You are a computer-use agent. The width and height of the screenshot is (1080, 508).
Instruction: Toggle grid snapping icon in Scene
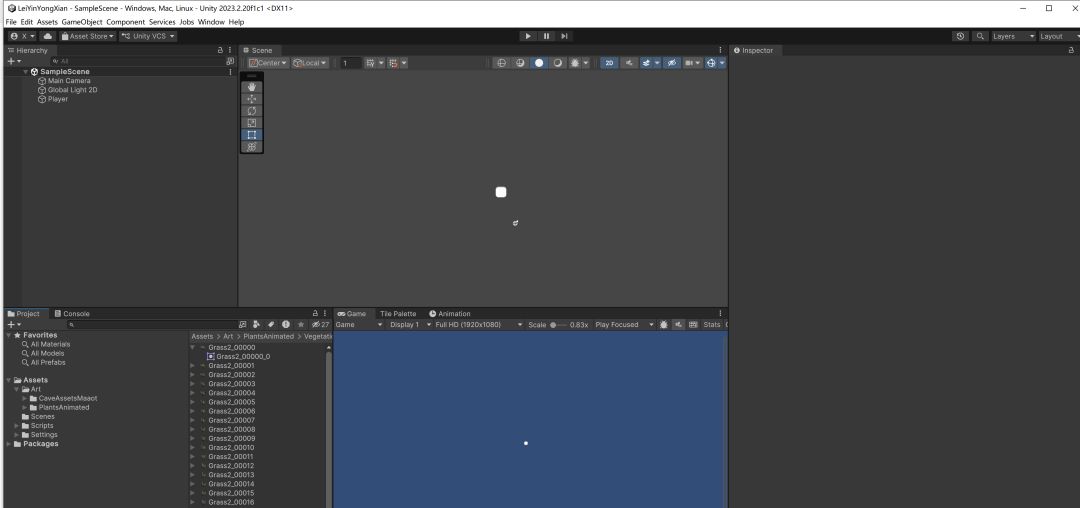click(x=371, y=63)
